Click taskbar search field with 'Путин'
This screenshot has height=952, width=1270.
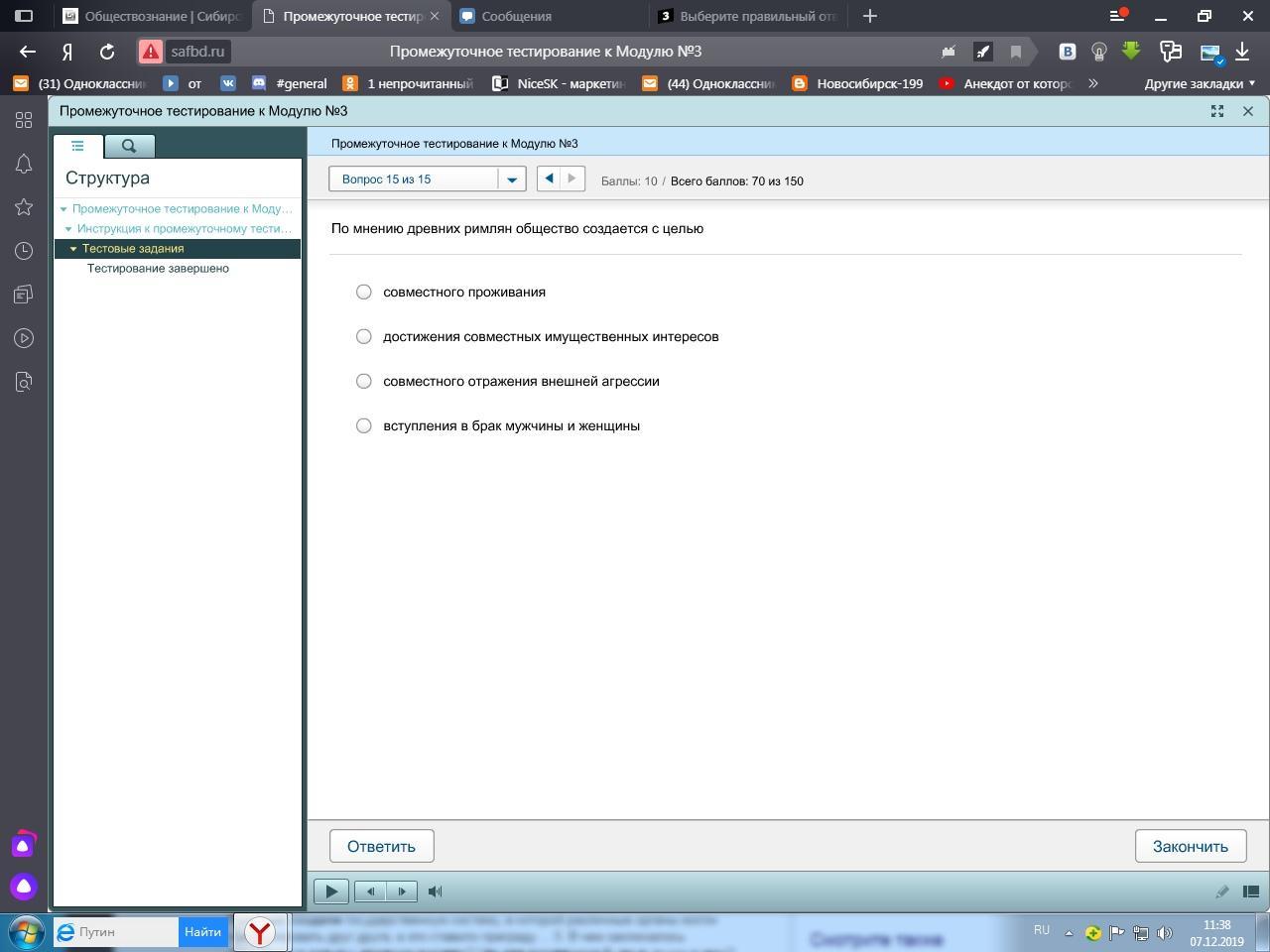(x=117, y=932)
